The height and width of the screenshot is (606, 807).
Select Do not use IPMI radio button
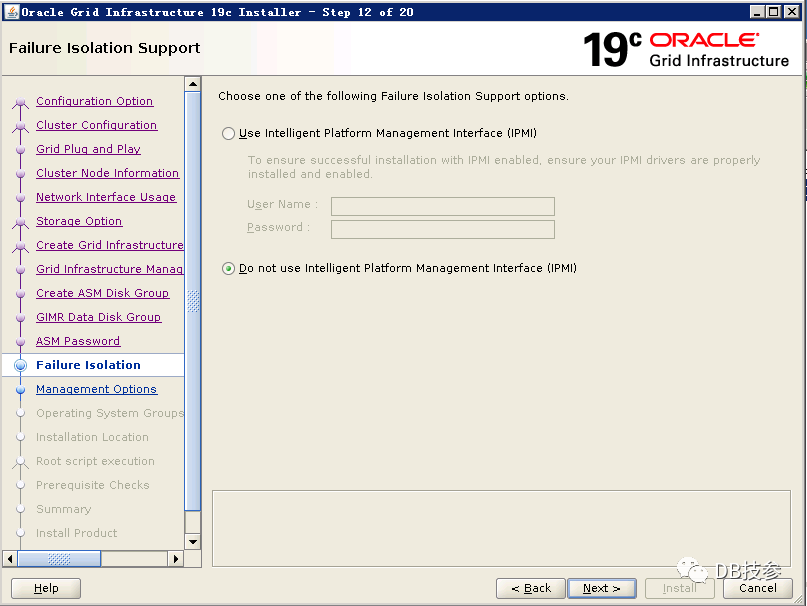pyautogui.click(x=229, y=268)
